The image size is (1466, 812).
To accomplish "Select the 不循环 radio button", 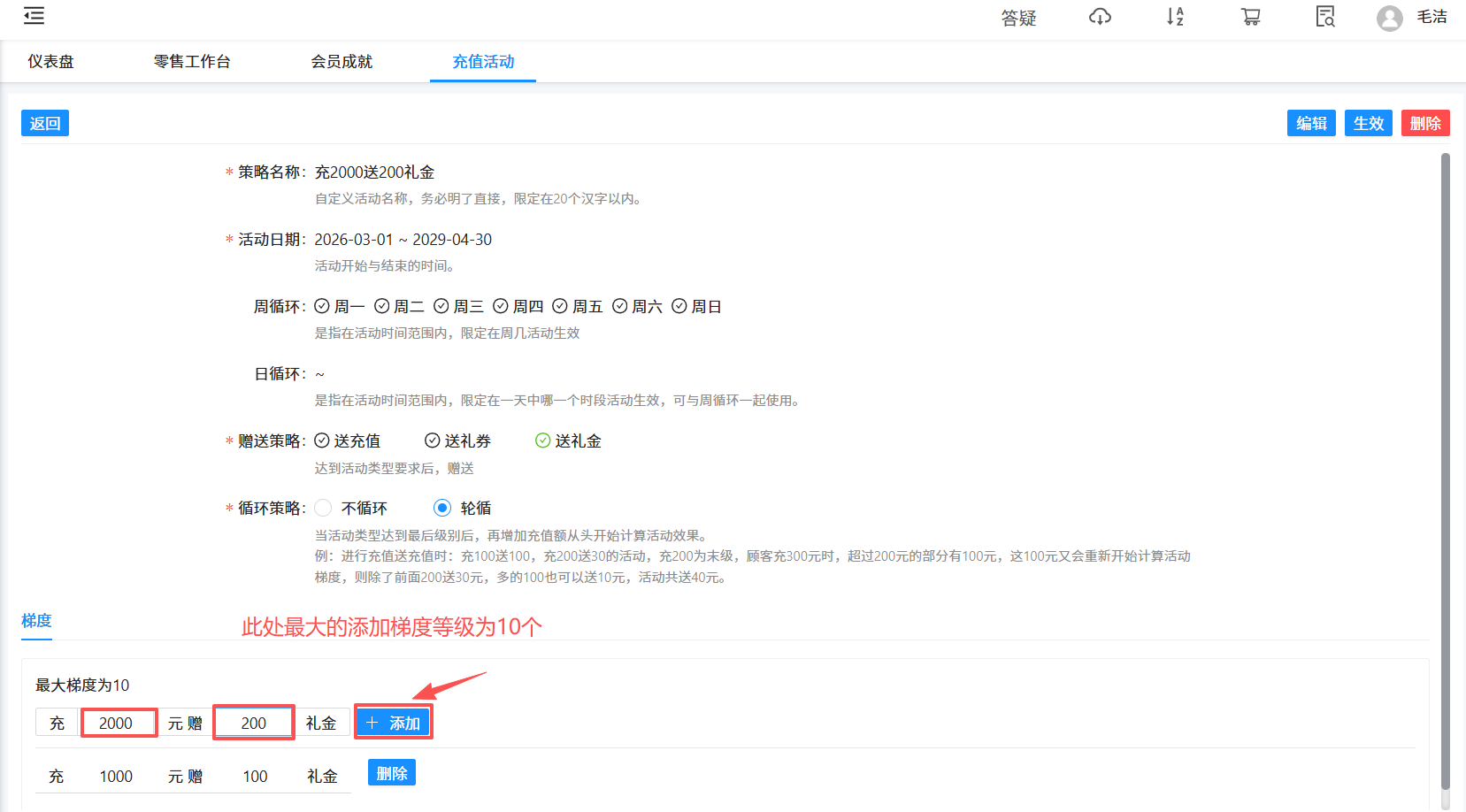I will pos(323,508).
